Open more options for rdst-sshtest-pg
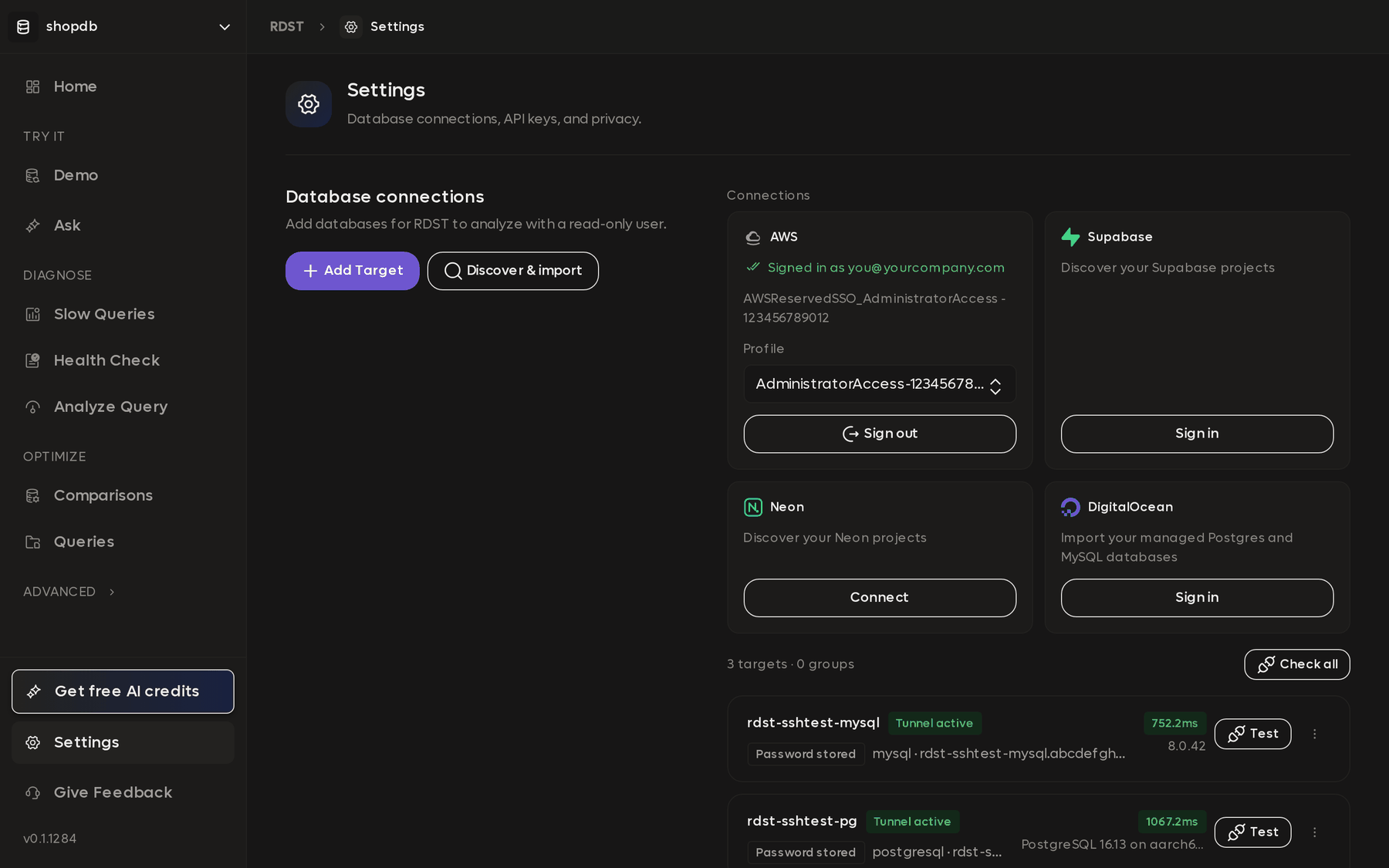Screen dimensions: 1389x868 click(1315, 833)
